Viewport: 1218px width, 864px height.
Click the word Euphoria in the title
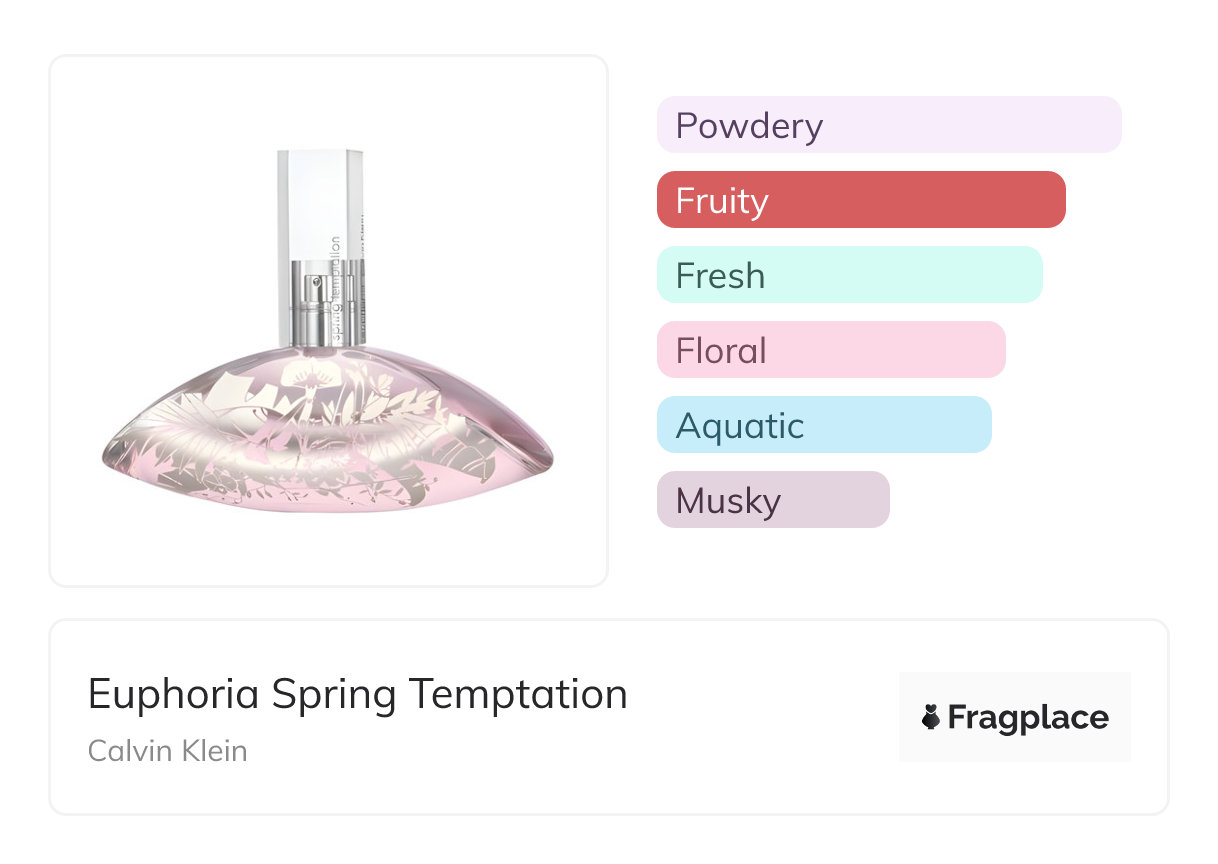coord(175,694)
